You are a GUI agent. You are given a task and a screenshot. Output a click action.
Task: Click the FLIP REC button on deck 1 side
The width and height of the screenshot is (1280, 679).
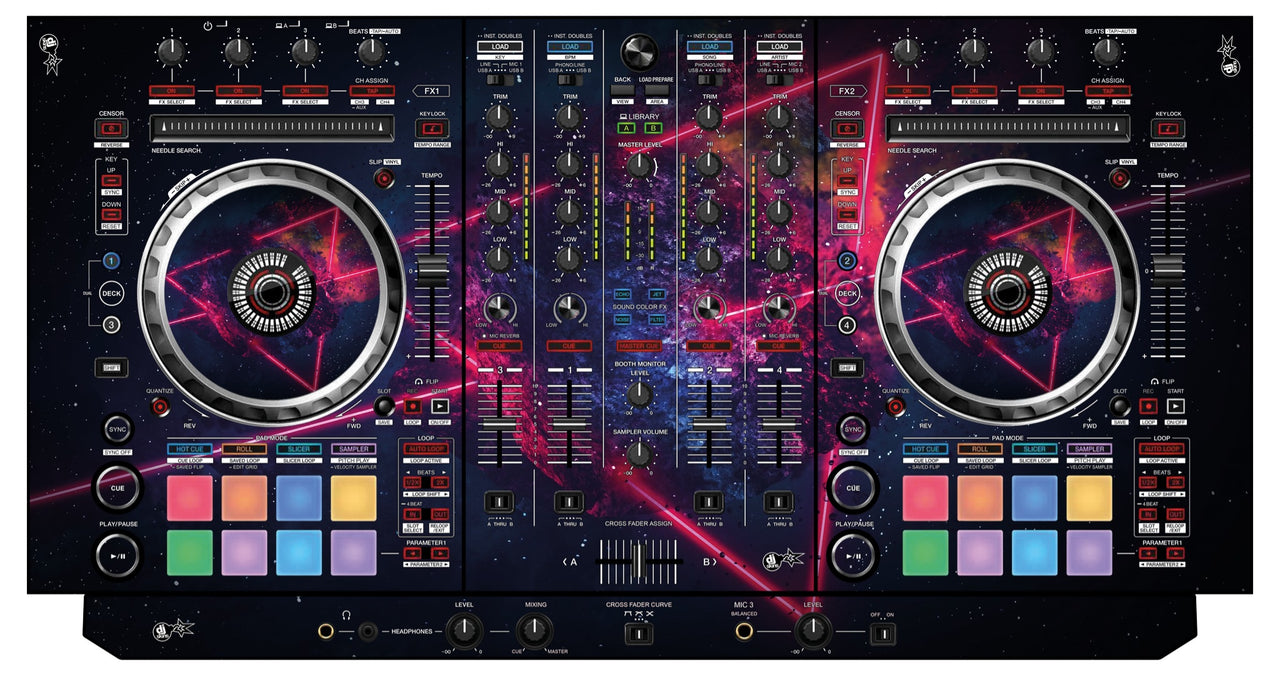[412, 406]
